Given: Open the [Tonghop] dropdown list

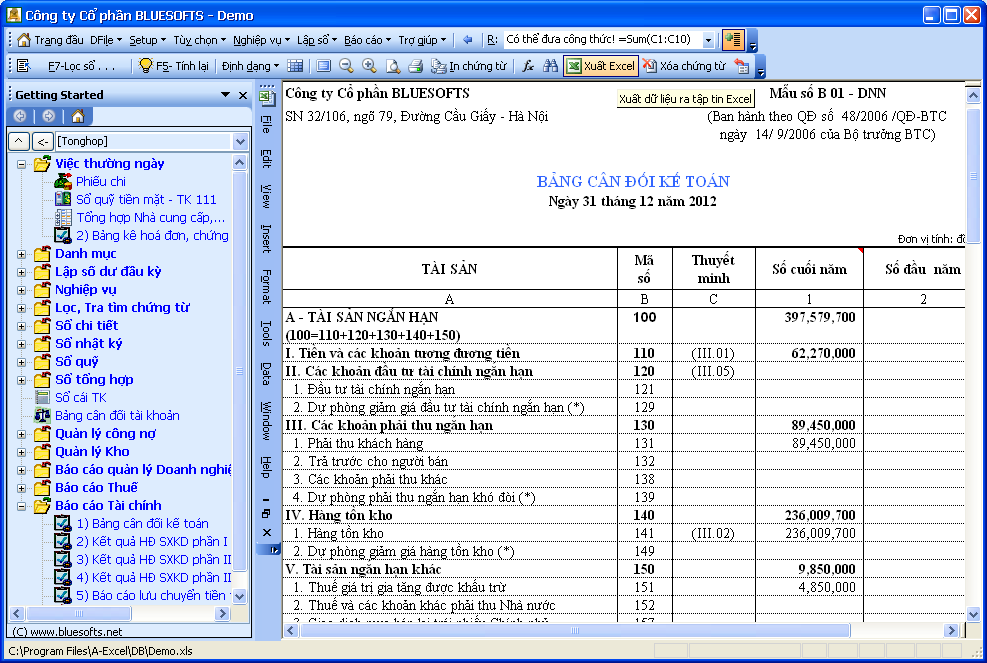Looking at the screenshot, I should click(x=239, y=142).
